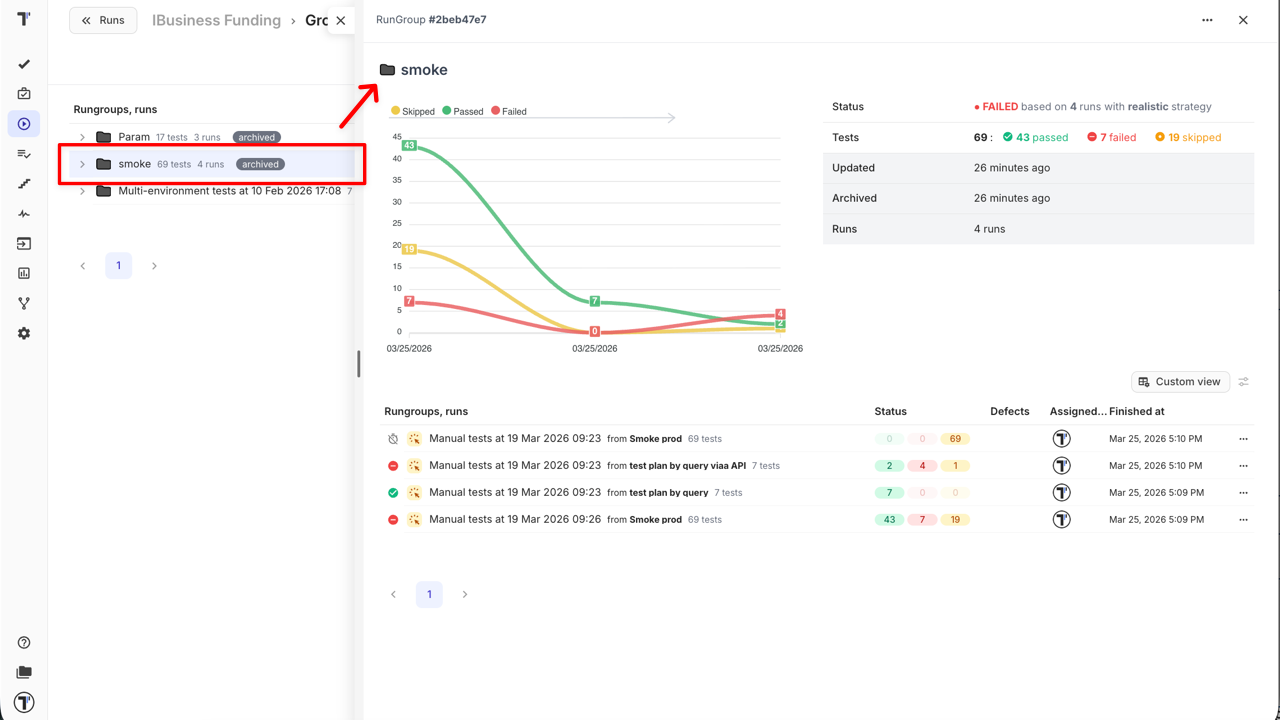The image size is (1280, 720).
Task: Open the Analytics pulse icon in the sidebar
Action: pyautogui.click(x=23, y=213)
